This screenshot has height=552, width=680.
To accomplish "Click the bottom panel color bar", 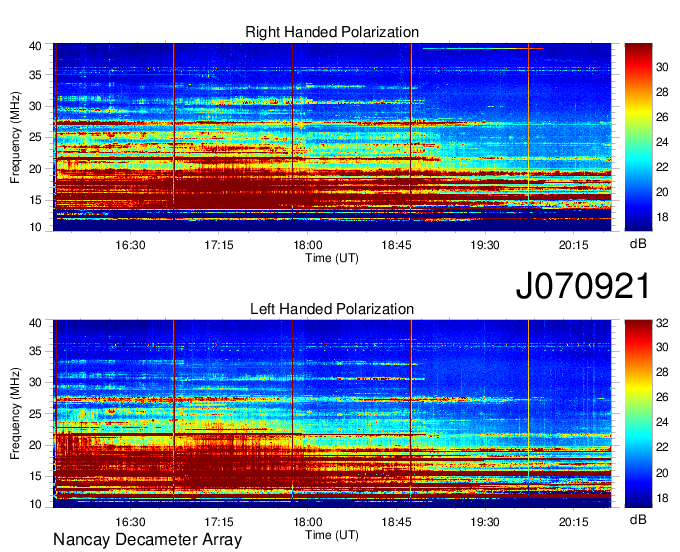I will tap(638, 414).
